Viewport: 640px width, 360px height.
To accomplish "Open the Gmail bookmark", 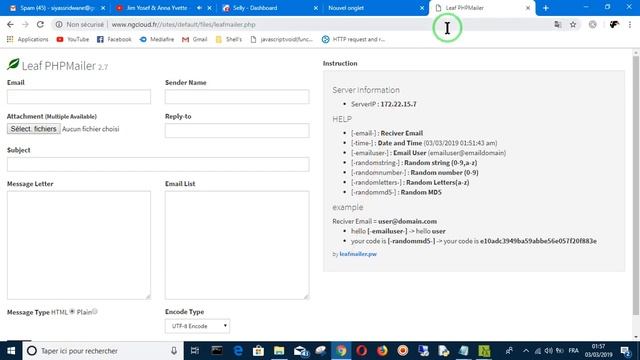I will click(195, 39).
